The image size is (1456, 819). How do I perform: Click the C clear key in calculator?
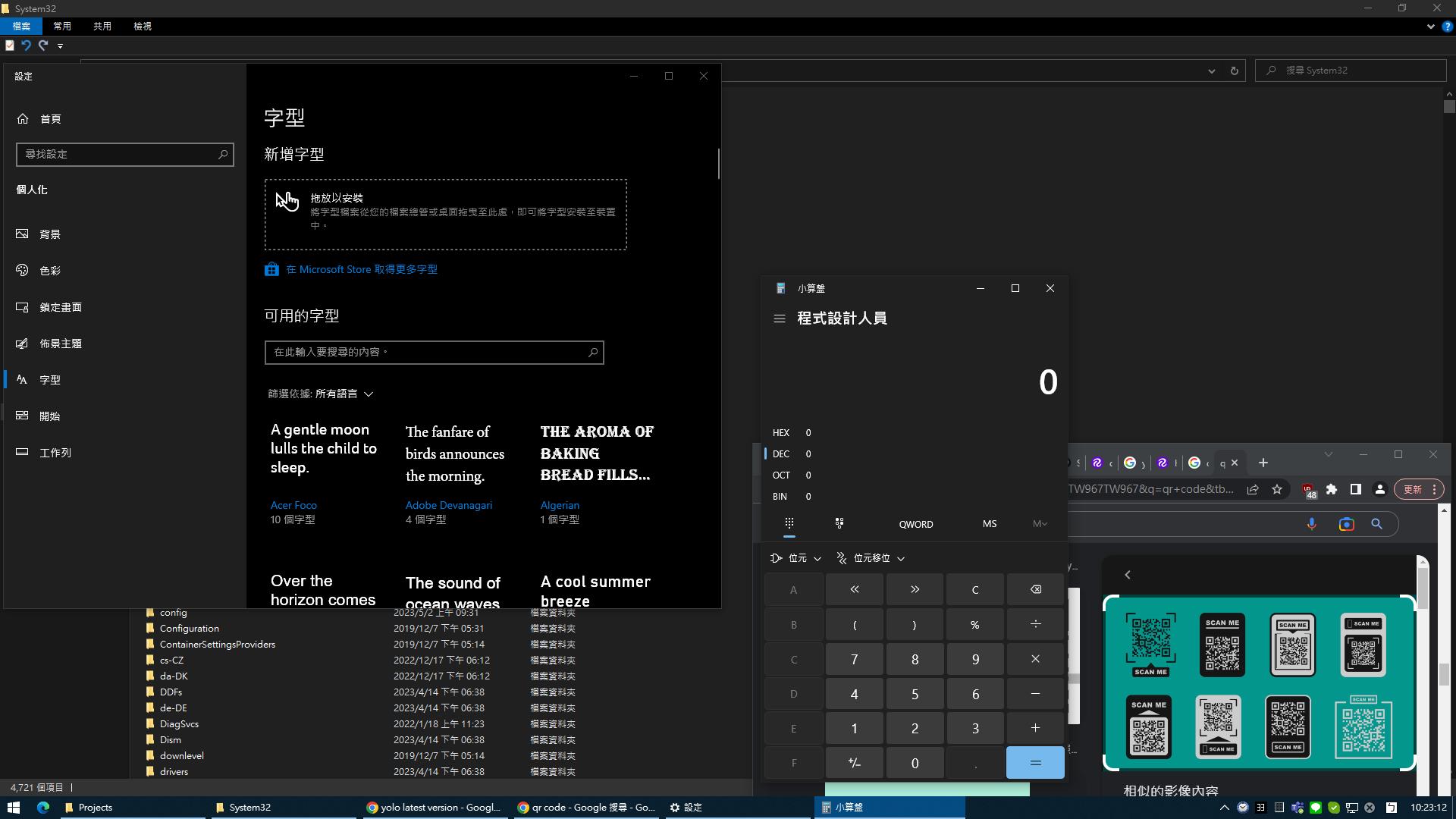[975, 589]
